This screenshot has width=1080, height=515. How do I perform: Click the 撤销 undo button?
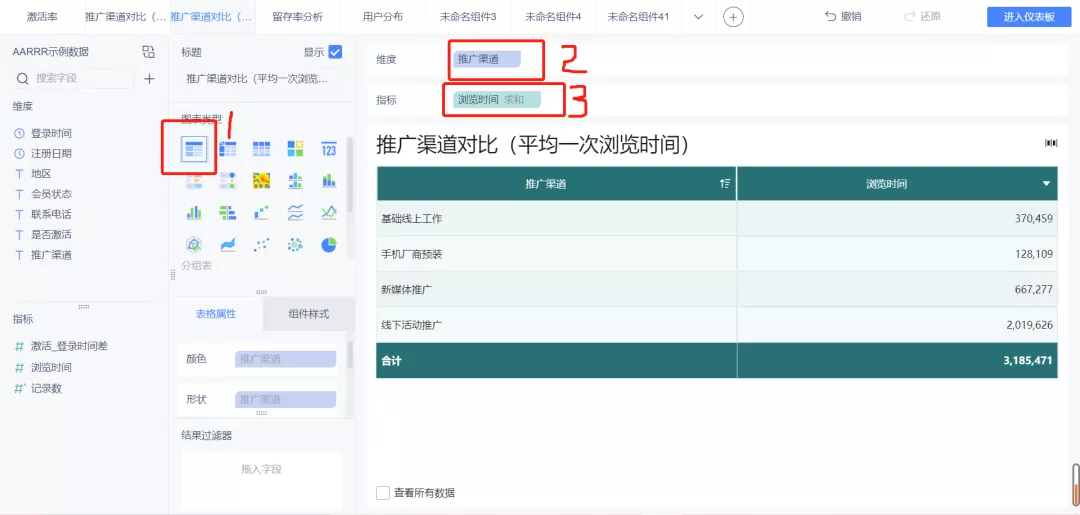pos(843,17)
